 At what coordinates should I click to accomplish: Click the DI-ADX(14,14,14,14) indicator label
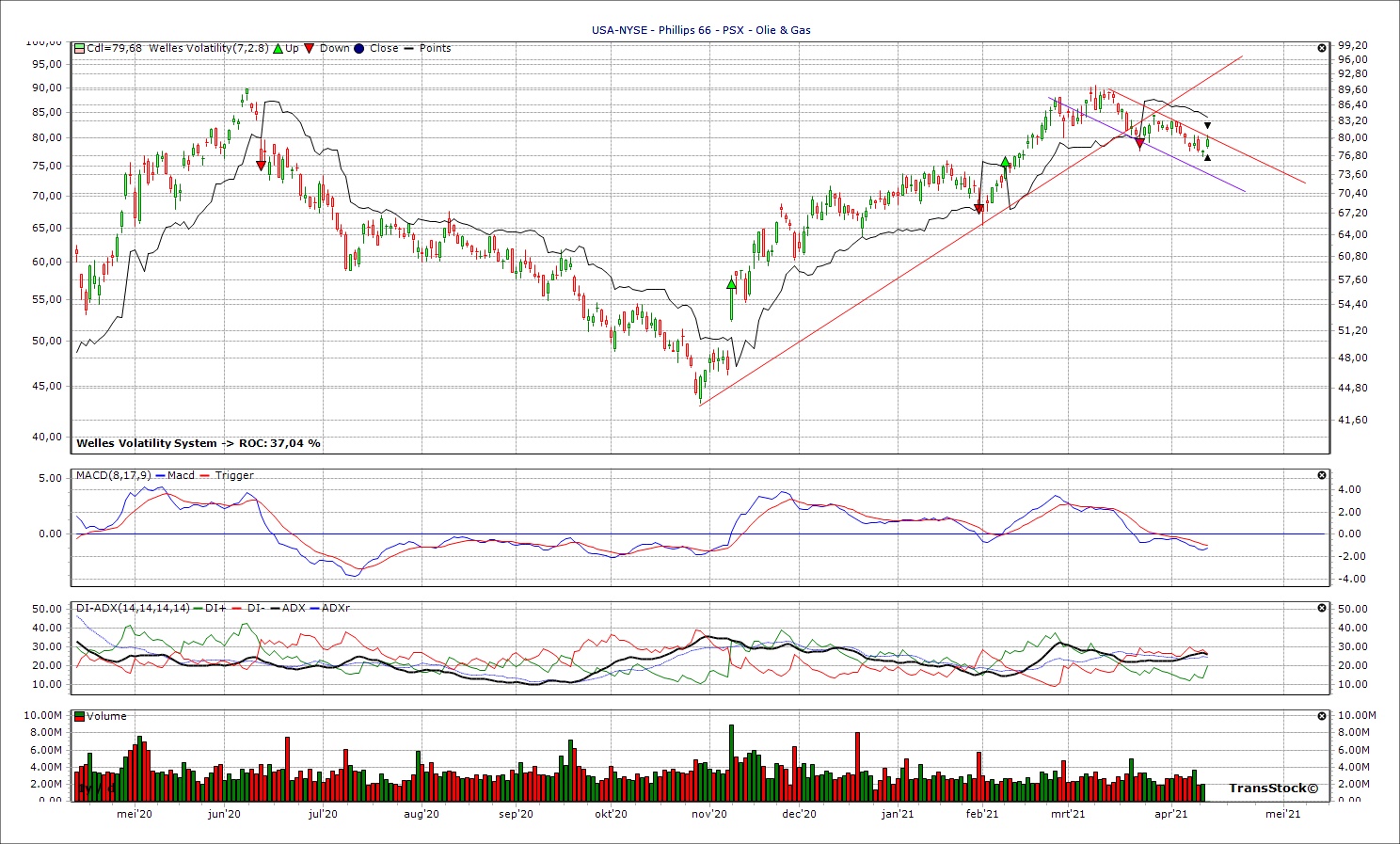133,608
